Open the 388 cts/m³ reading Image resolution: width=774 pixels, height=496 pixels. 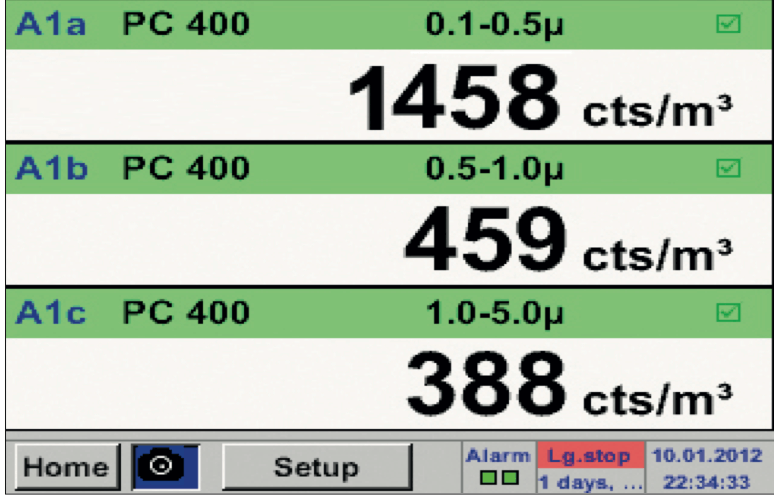coord(565,388)
